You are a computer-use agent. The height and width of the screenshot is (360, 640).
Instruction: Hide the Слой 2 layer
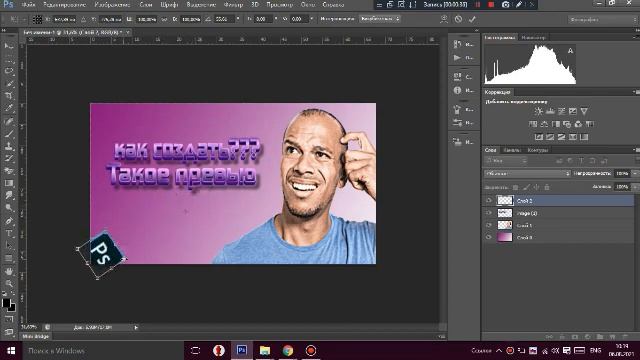(489, 200)
